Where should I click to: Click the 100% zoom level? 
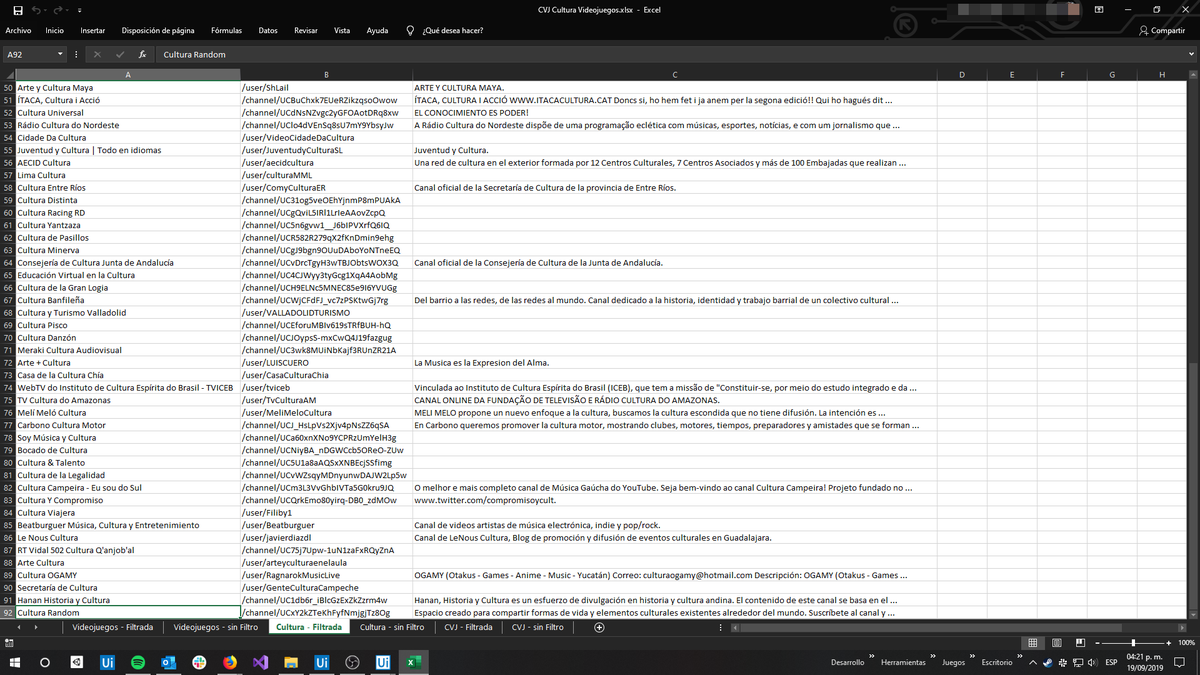click(x=1186, y=642)
